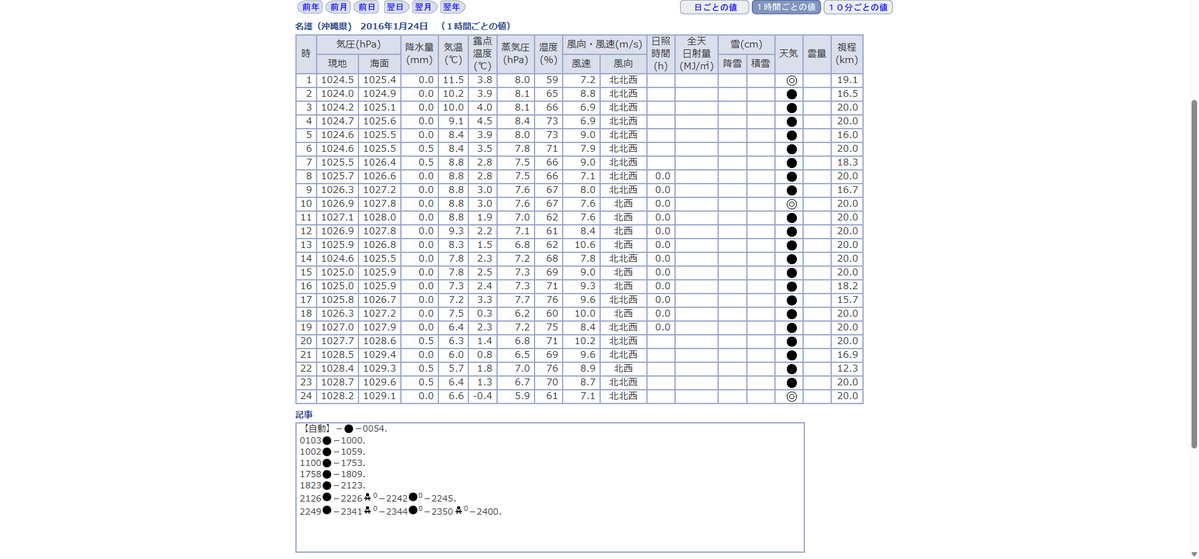Click inside the 記事 remarks text box

550,487
